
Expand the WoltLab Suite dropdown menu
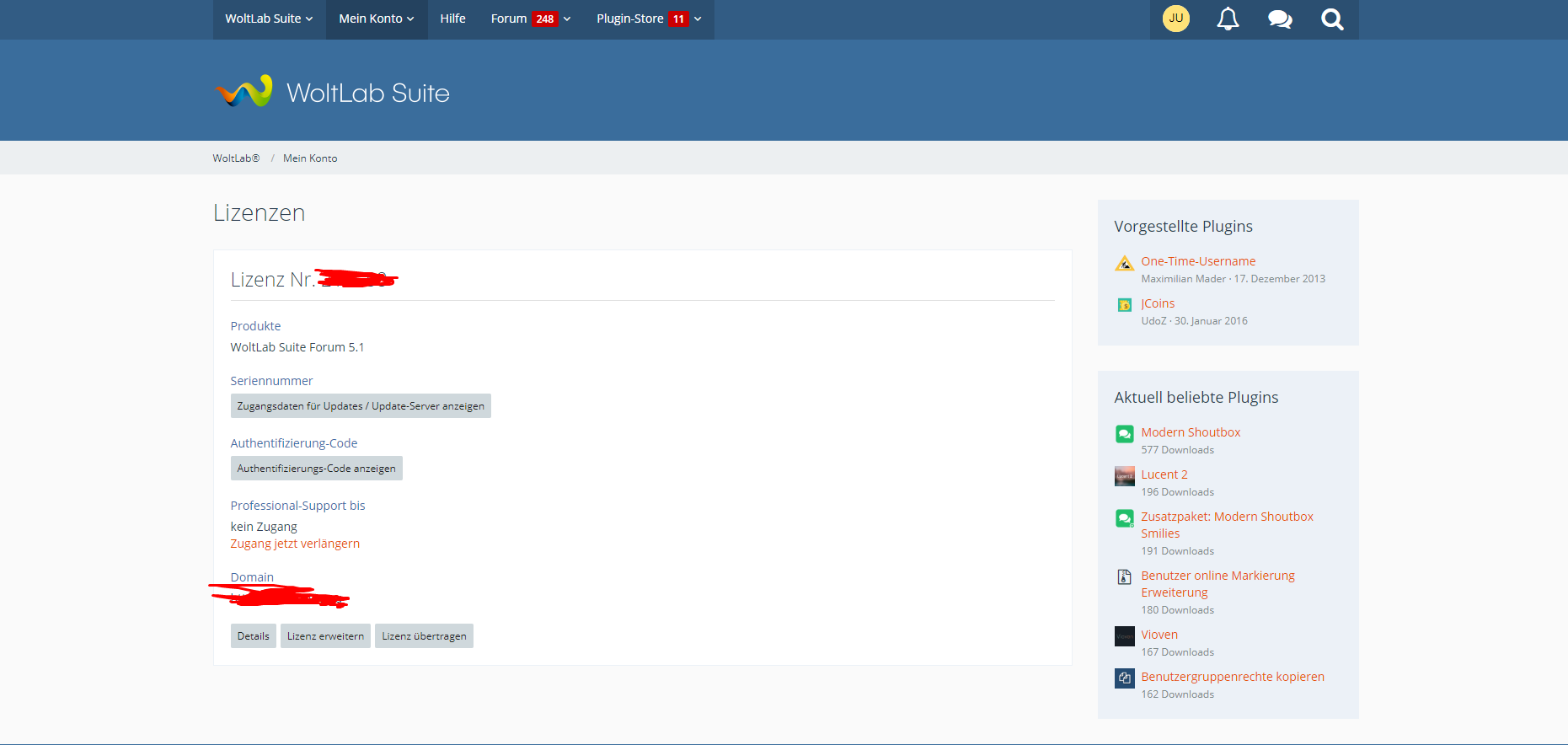pyautogui.click(x=269, y=19)
